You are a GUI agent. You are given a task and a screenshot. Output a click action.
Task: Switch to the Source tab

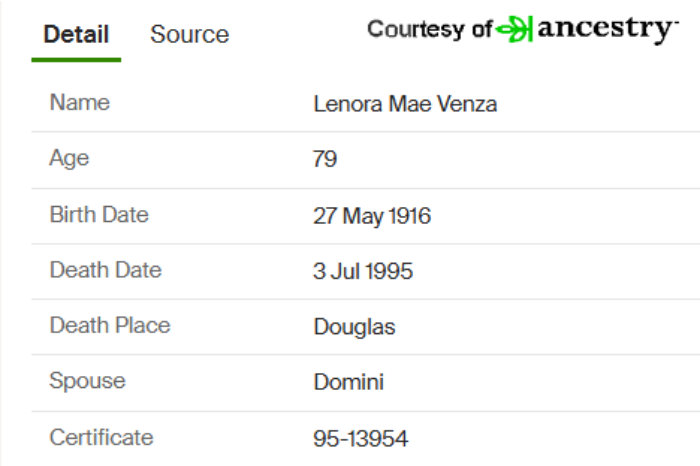[x=190, y=34]
